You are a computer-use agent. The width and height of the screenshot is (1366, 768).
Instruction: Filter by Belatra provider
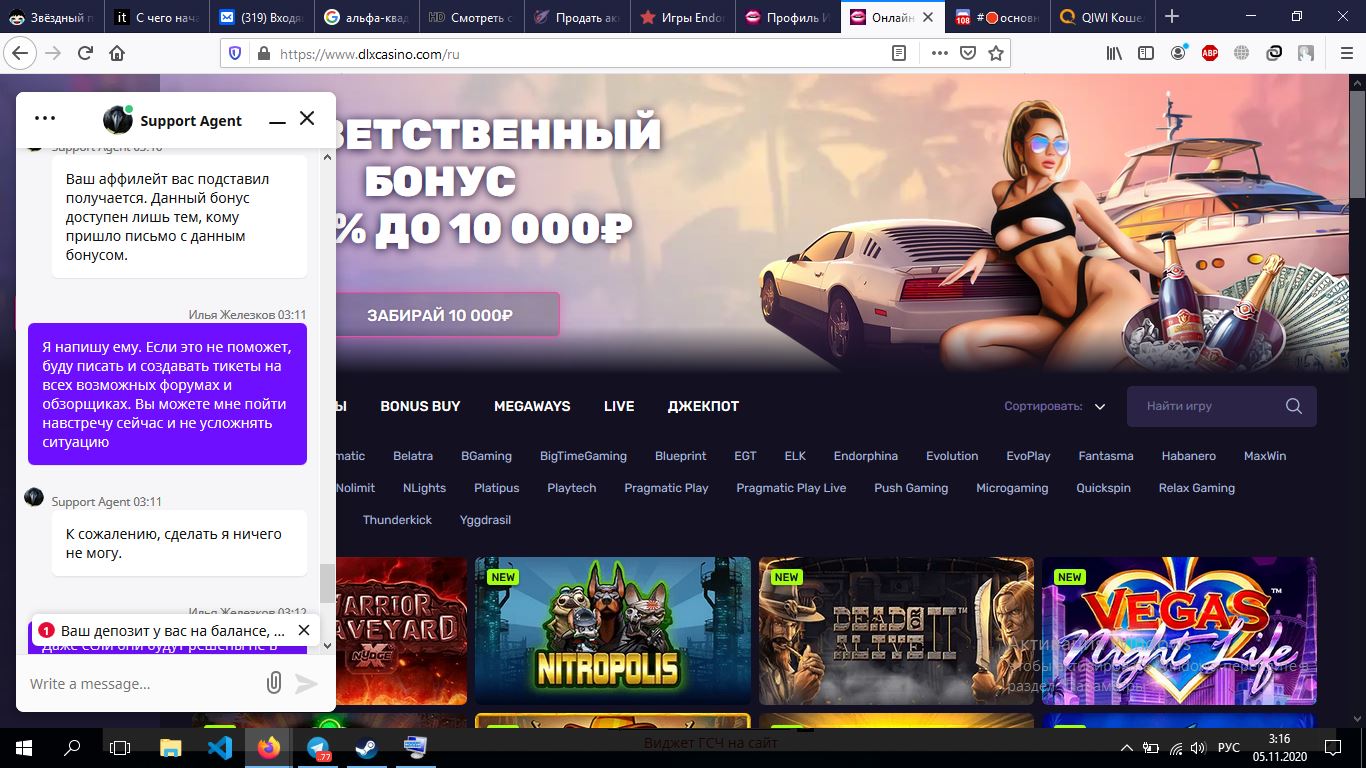pyautogui.click(x=413, y=456)
